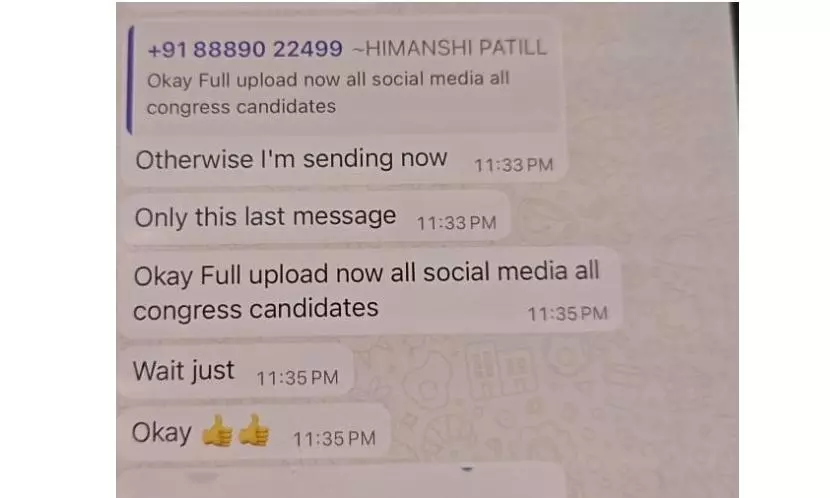Click the first thumbs-up emoji
The image size is (830, 498).
pyautogui.click(x=217, y=431)
